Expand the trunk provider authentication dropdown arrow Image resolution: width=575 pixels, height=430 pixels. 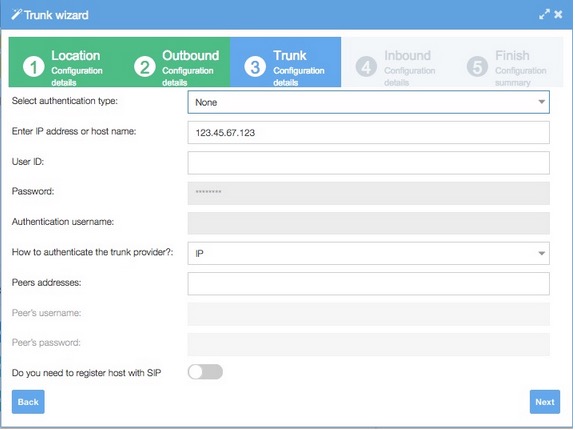point(541,253)
